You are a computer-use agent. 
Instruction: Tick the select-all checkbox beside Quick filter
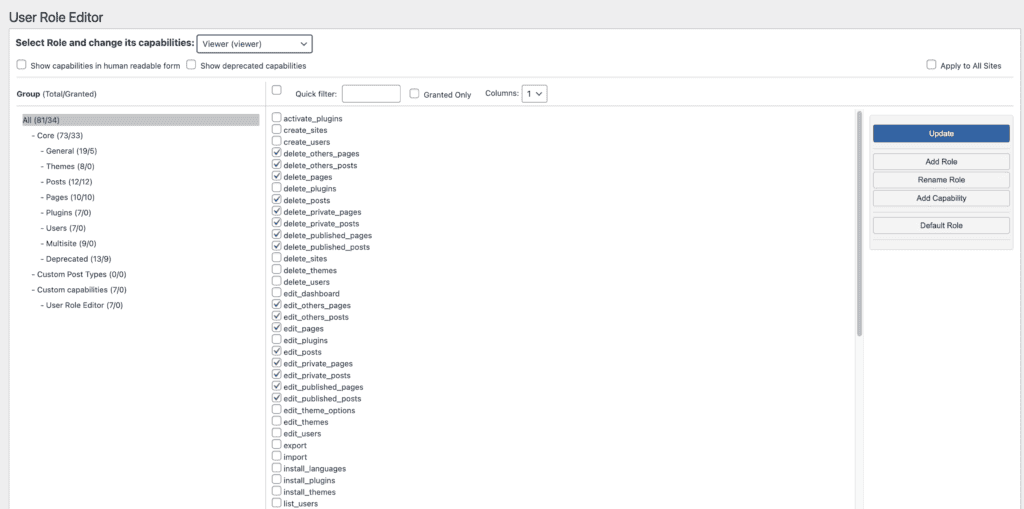276,90
